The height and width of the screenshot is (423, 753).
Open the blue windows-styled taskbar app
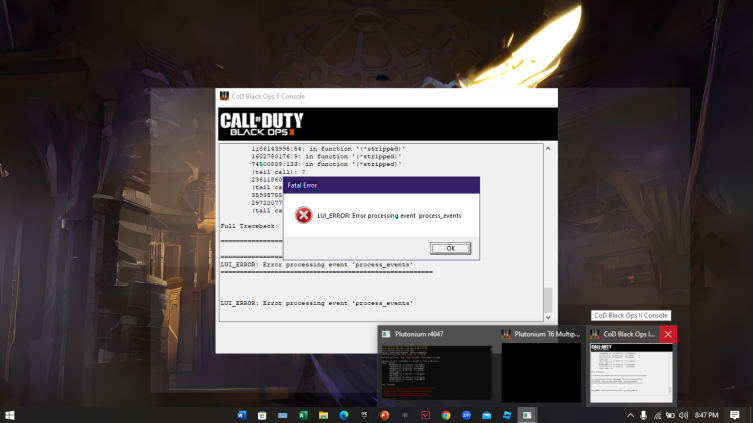(507, 415)
